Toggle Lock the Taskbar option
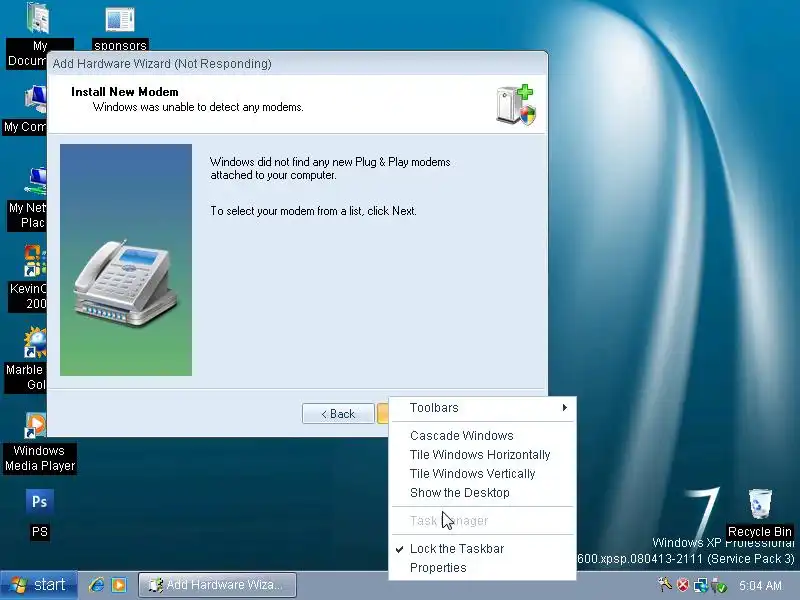Viewport: 800px width, 600px height. coord(482,548)
